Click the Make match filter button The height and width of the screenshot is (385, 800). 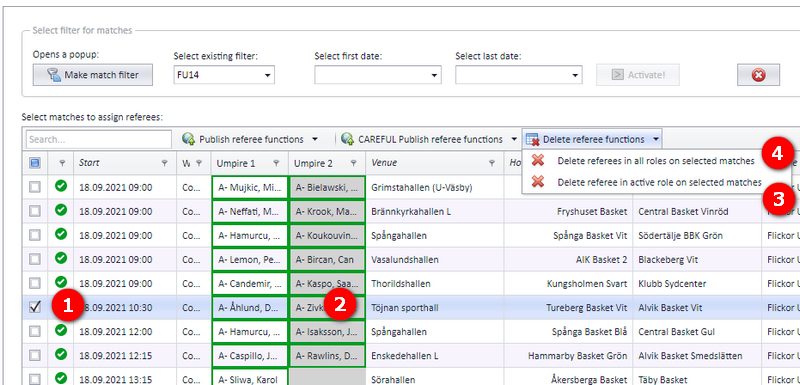point(93,75)
